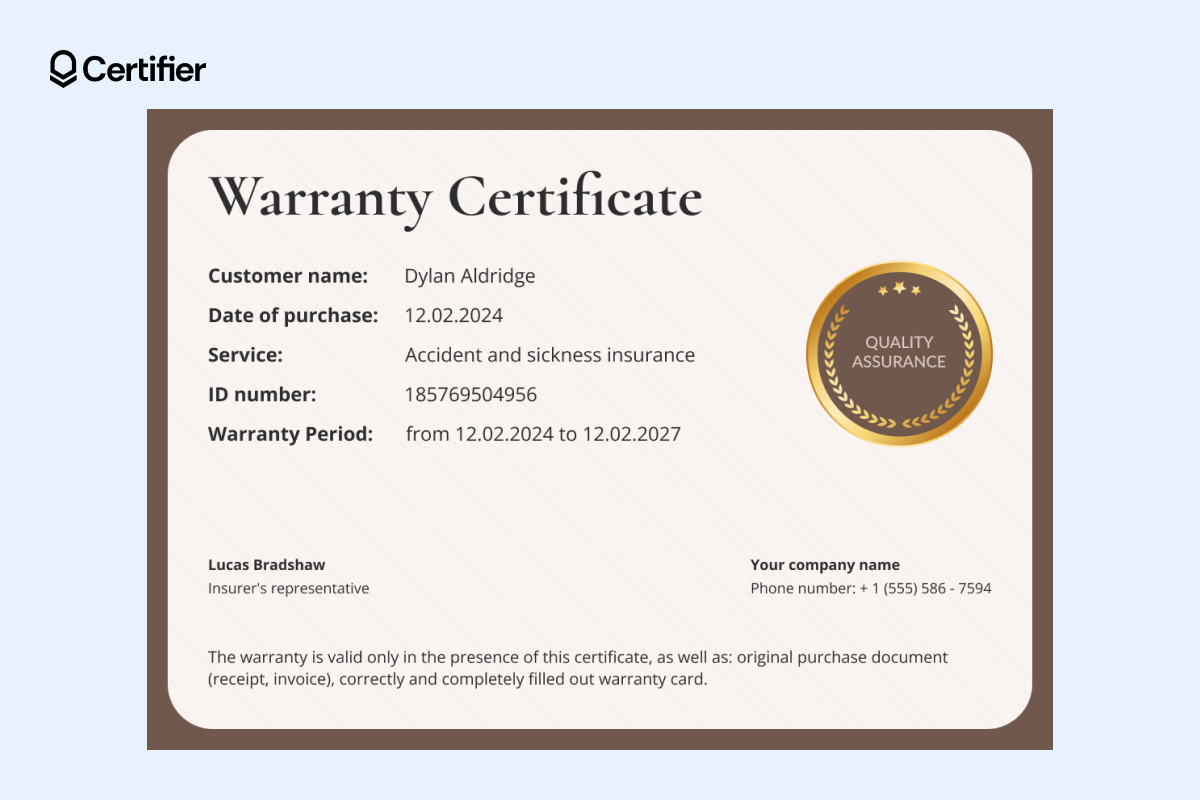Select the Warranty Period date range

point(543,434)
